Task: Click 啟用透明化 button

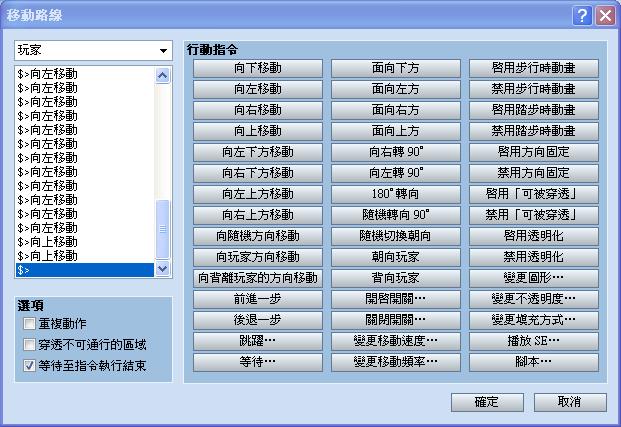Action: (533, 236)
